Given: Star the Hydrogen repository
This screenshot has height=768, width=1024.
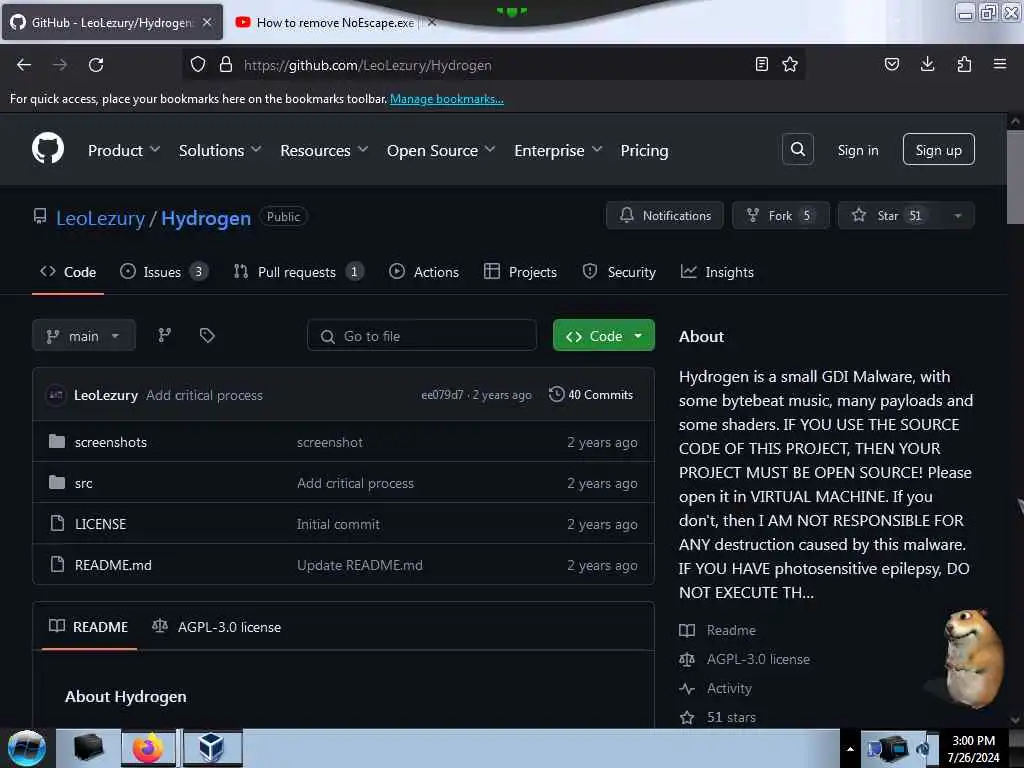Looking at the screenshot, I should click(889, 216).
